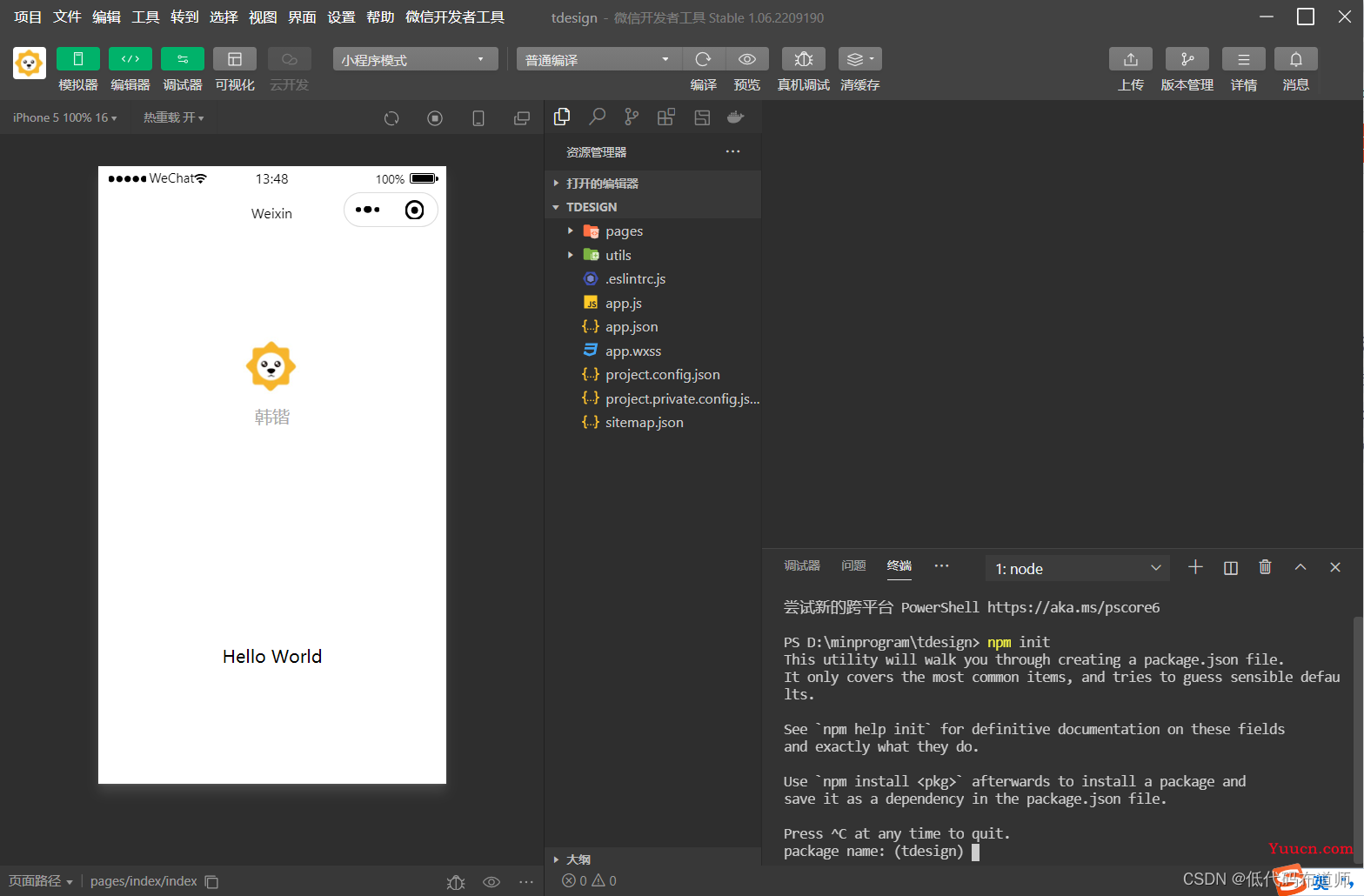Click the simulator stop/record icon
Image resolution: width=1364 pixels, height=896 pixels.
435,118
